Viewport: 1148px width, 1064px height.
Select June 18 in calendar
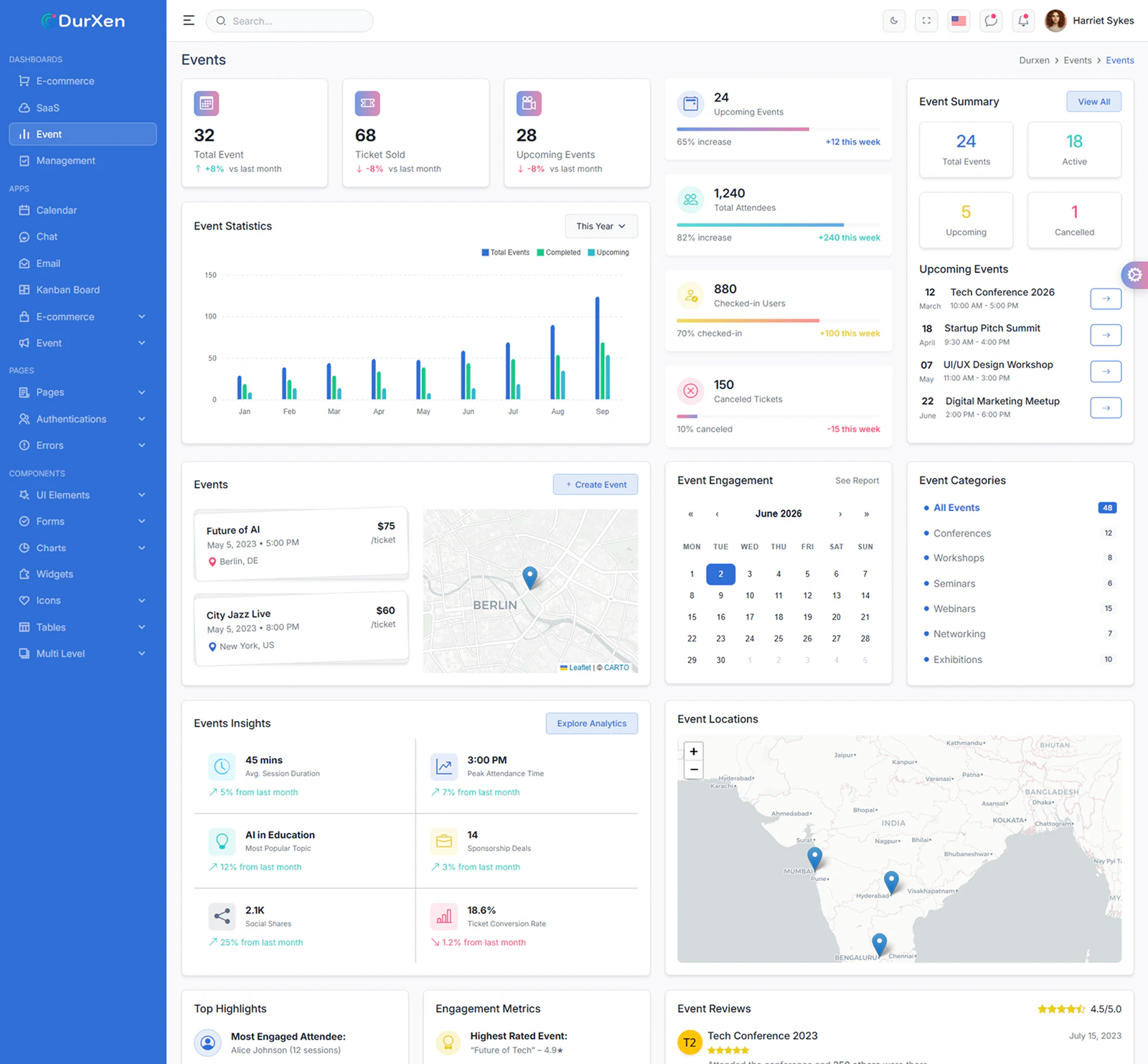point(778,617)
